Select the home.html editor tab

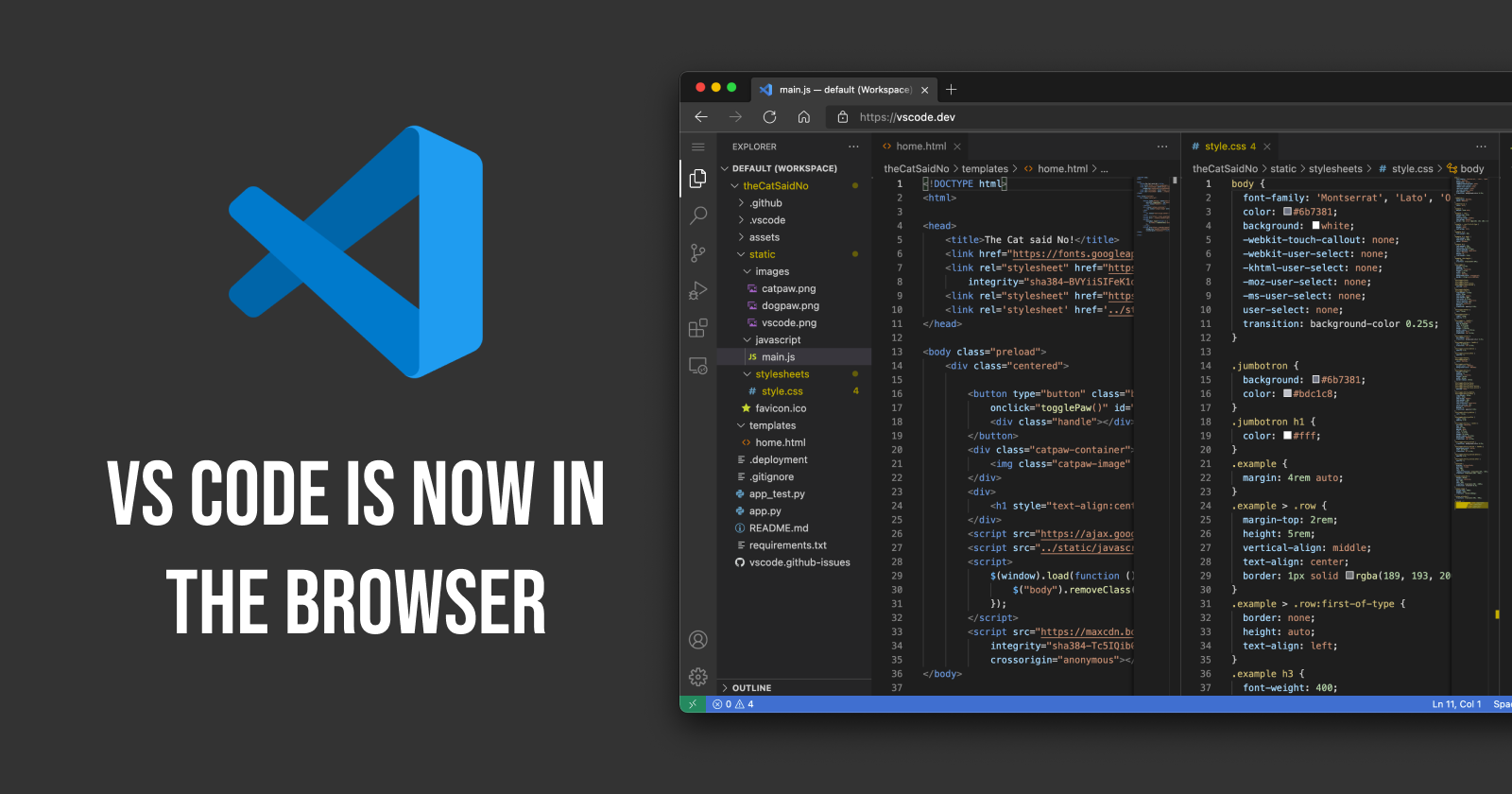(x=920, y=147)
